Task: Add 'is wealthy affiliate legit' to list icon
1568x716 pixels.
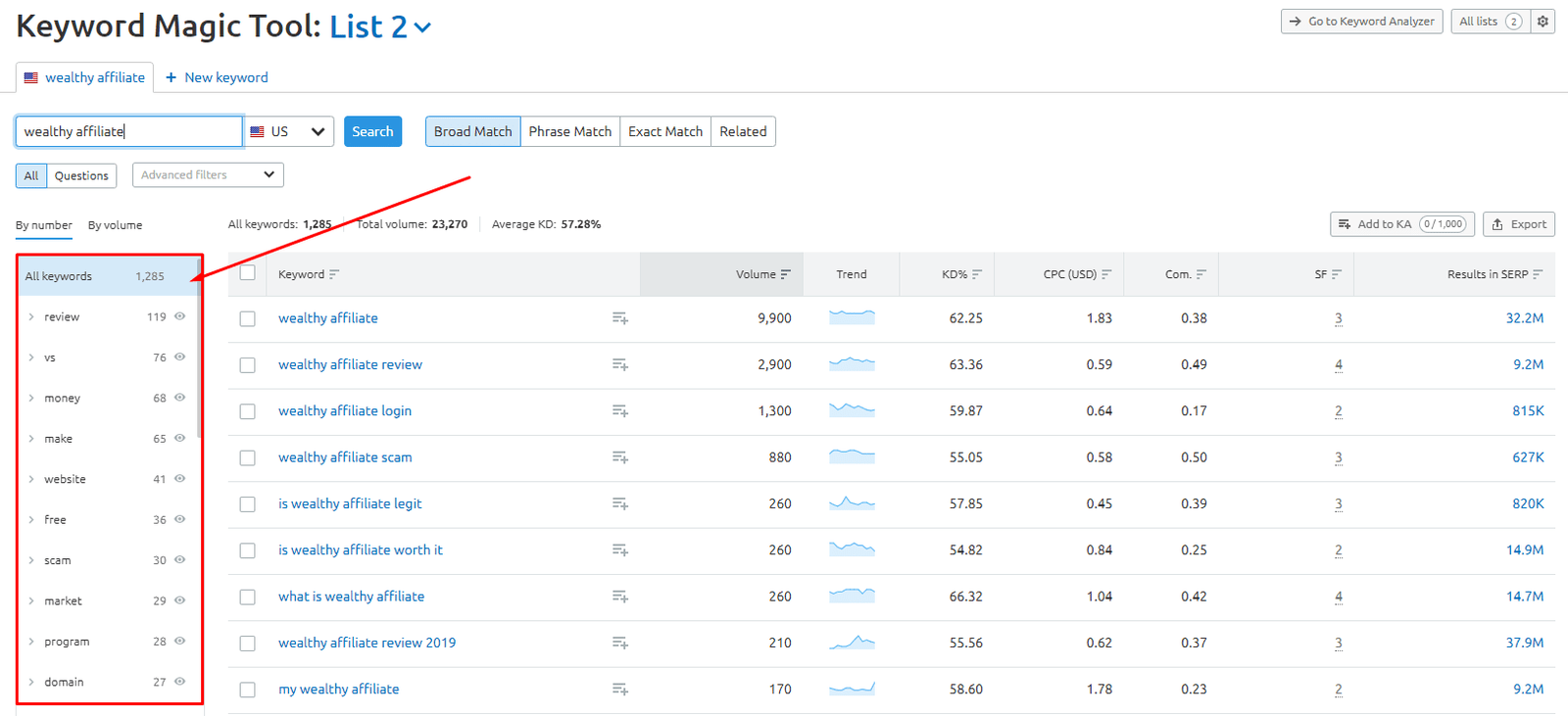Action: pos(619,503)
